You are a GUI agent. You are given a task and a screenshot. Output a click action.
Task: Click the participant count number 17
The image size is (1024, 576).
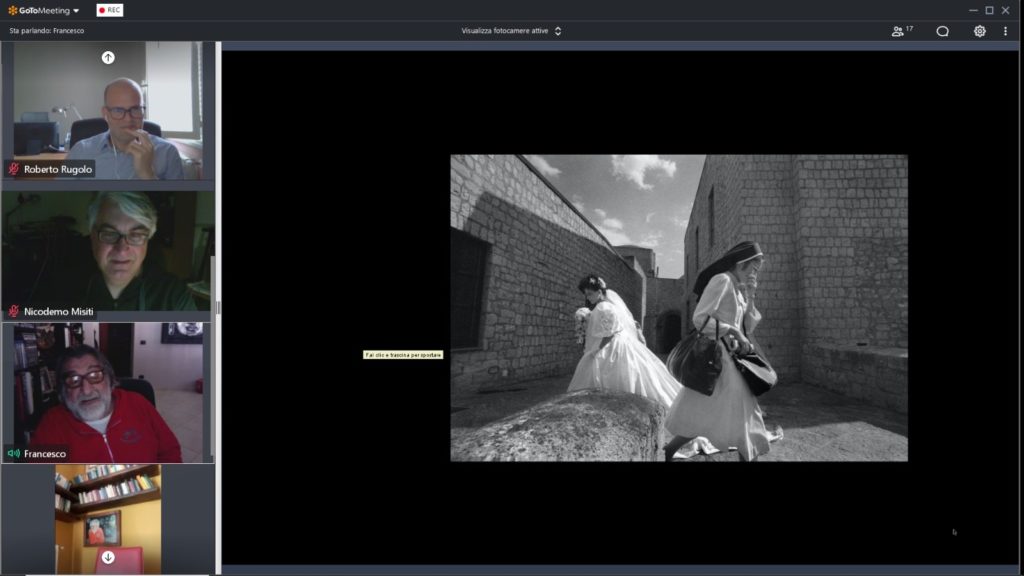pyautogui.click(x=909, y=29)
